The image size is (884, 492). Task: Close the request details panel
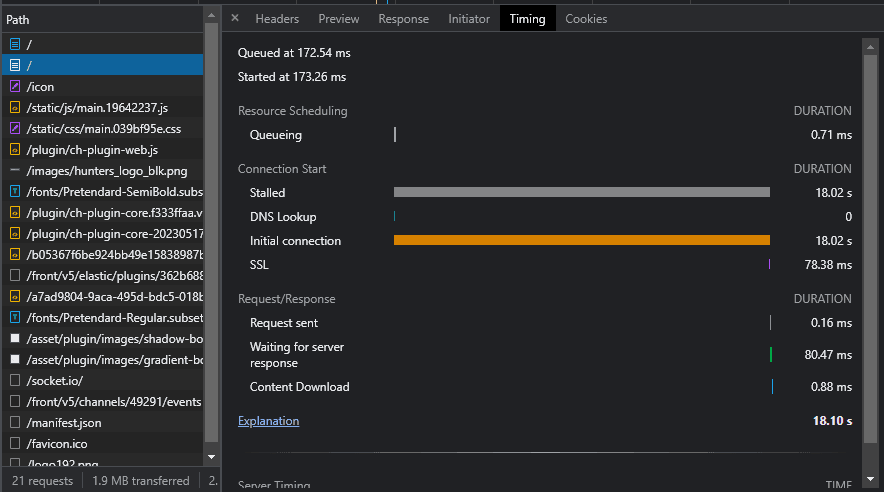point(234,18)
